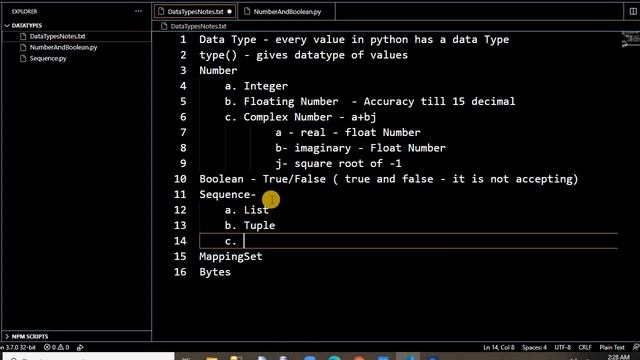Viewport: 640px width, 360px height.
Task: Click the taskbar clock showing 2:28 AM
Action: pos(618,357)
